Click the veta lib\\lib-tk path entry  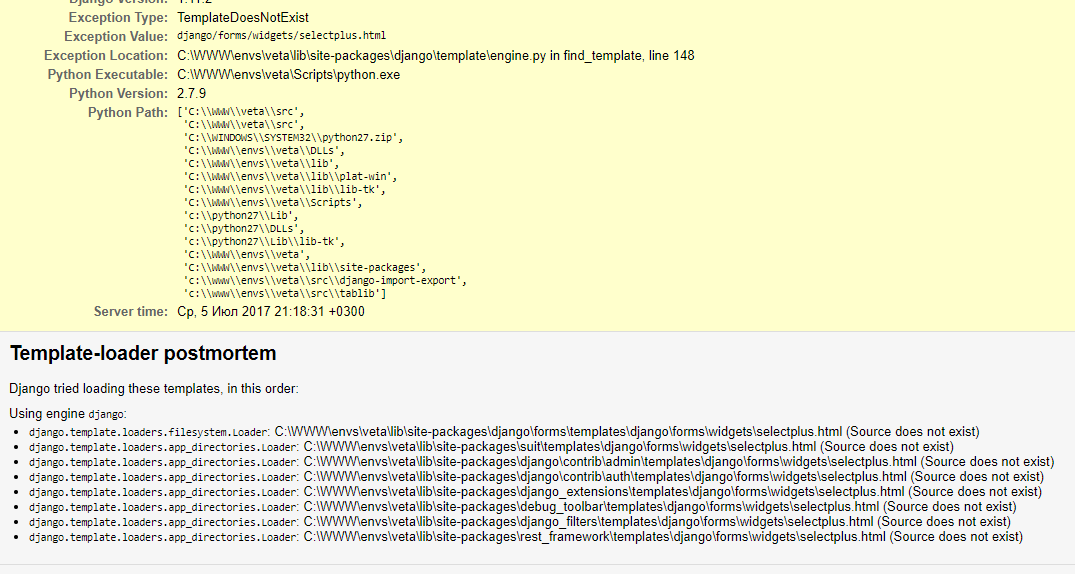click(285, 189)
